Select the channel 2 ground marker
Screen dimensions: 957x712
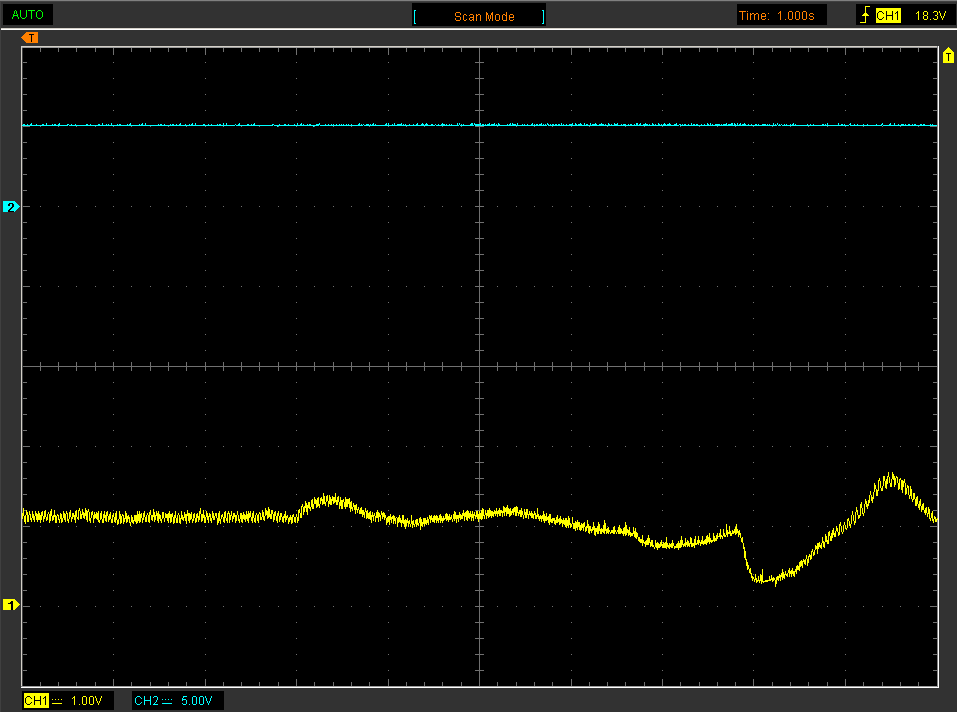pos(11,207)
